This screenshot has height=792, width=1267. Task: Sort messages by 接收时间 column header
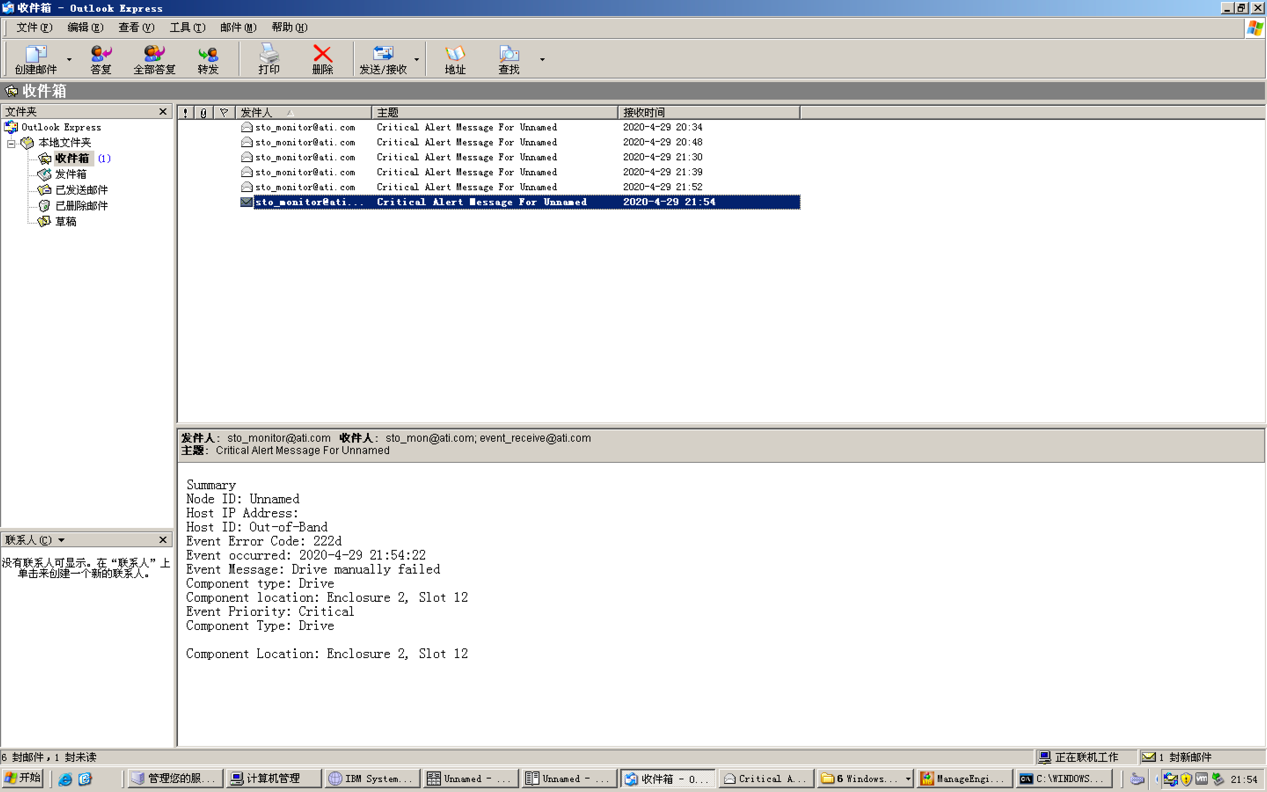coord(707,112)
